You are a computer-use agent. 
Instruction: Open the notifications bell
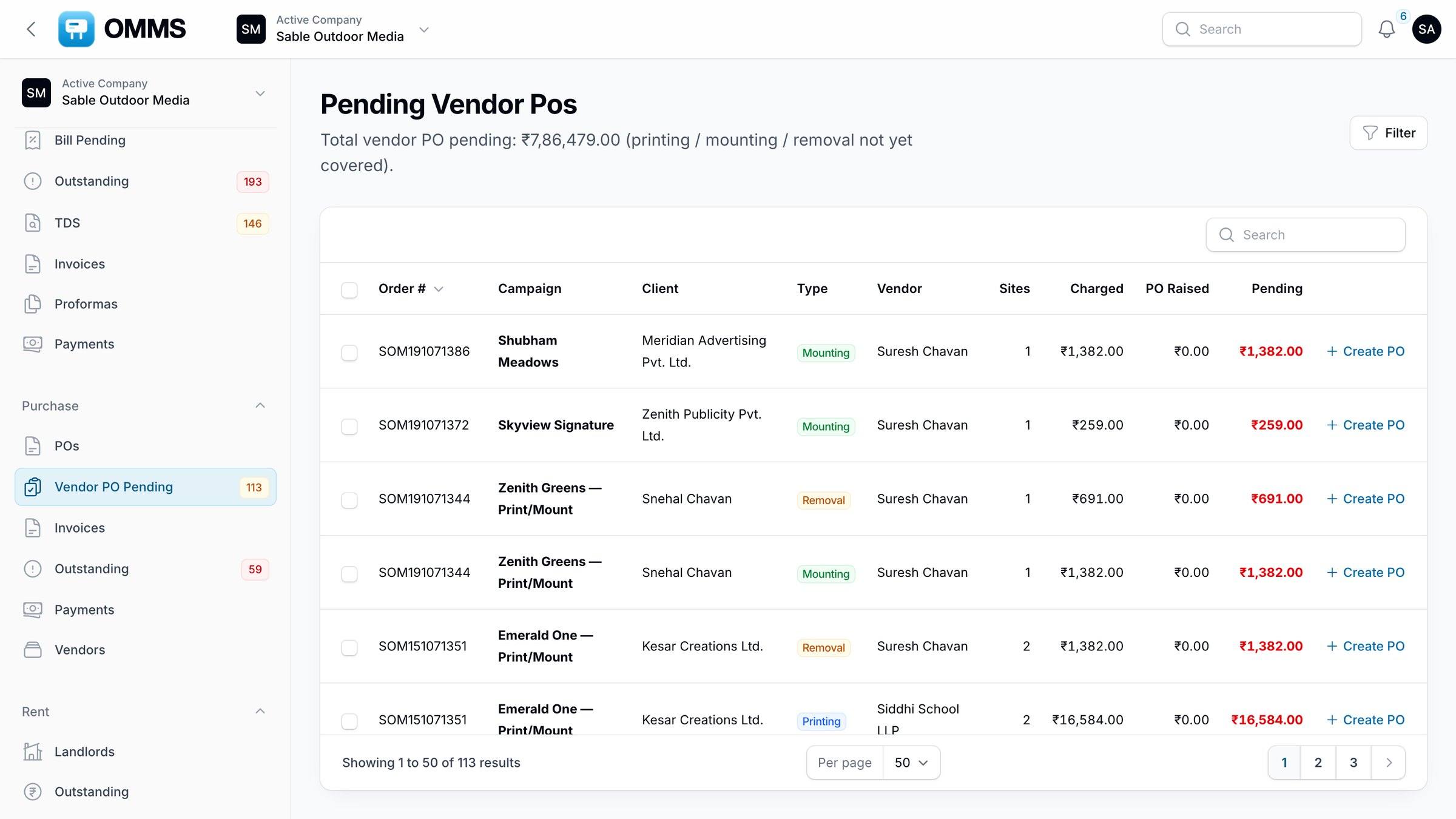point(1387,29)
